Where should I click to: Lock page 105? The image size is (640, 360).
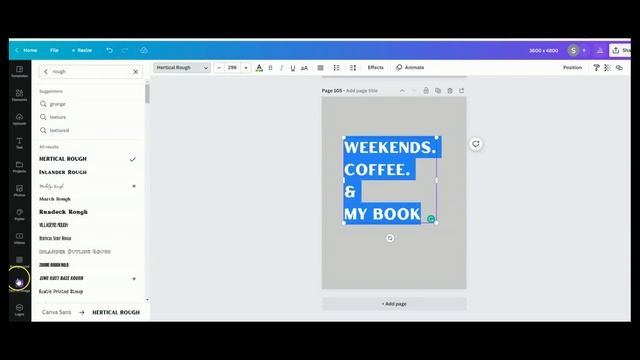[x=426, y=91]
